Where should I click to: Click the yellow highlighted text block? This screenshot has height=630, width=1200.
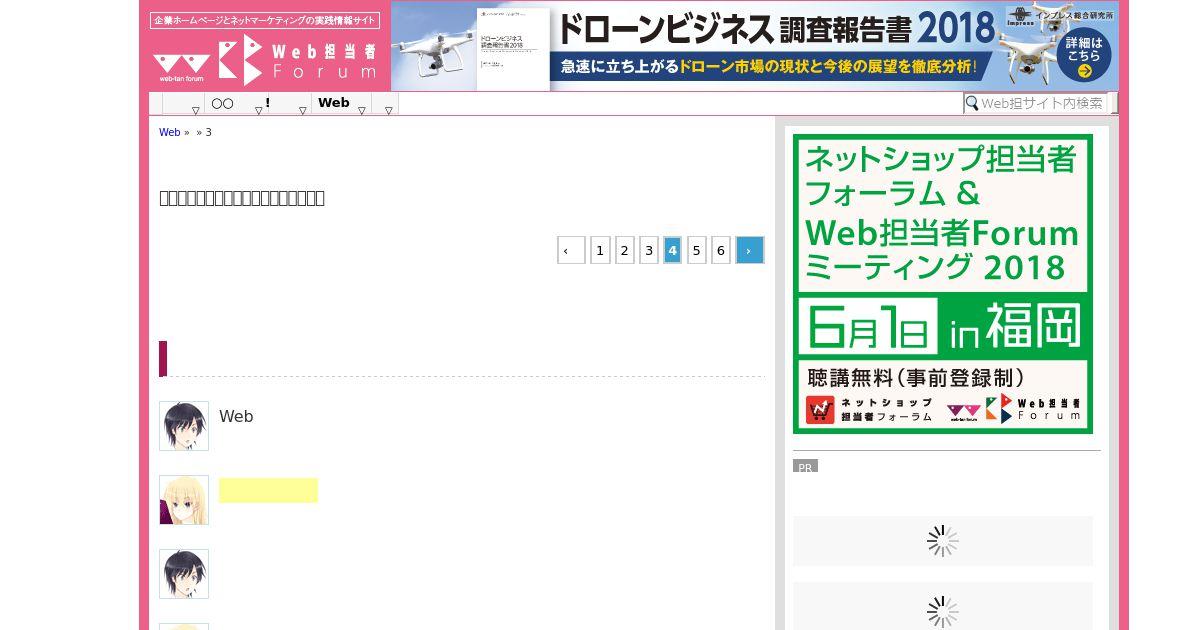pos(268,490)
